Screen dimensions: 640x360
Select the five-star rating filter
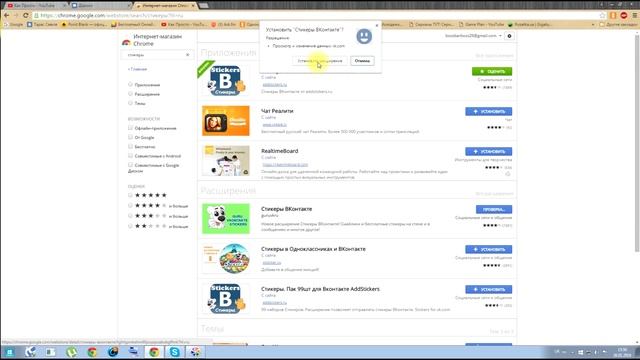(x=130, y=195)
